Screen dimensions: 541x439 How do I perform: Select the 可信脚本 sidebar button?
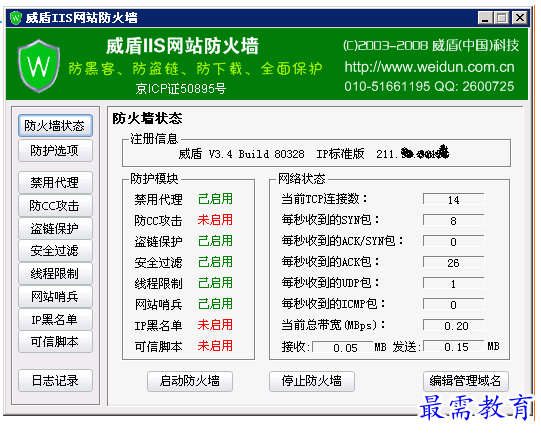pyautogui.click(x=55, y=342)
